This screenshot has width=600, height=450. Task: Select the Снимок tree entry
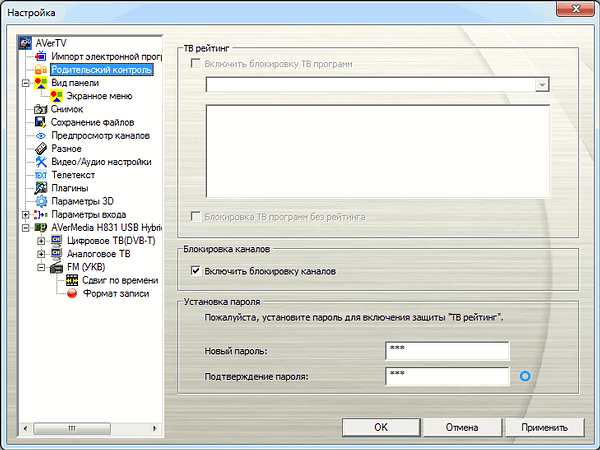tap(67, 109)
